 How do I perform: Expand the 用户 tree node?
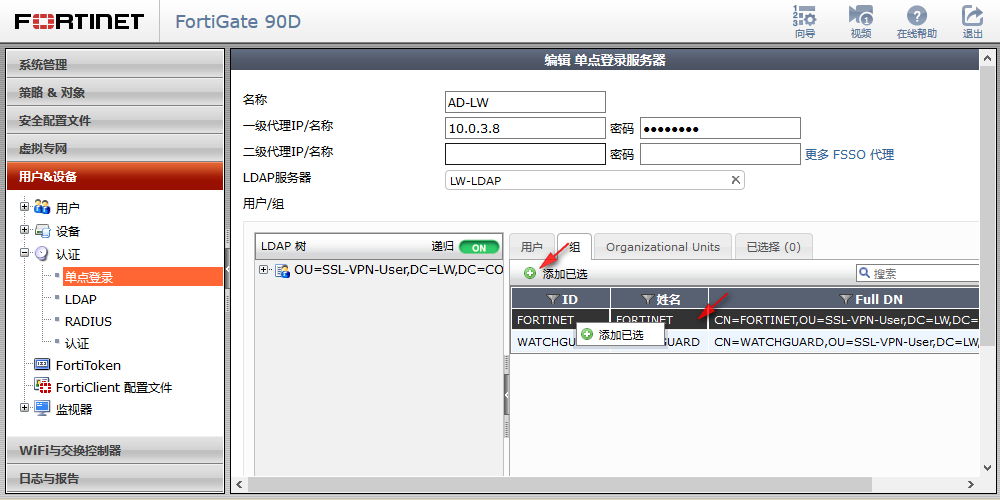25,207
